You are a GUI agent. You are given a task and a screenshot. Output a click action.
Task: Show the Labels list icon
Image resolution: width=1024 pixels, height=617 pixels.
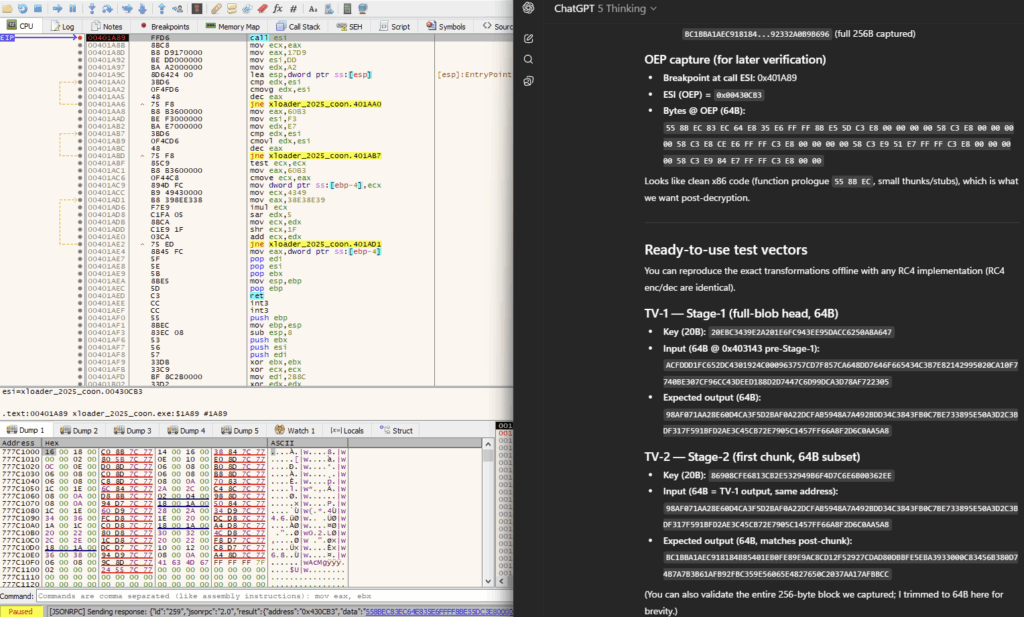pos(248,8)
